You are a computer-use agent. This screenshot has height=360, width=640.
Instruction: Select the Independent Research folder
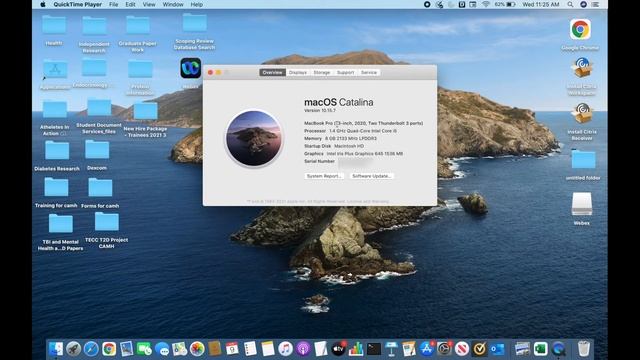(x=94, y=25)
